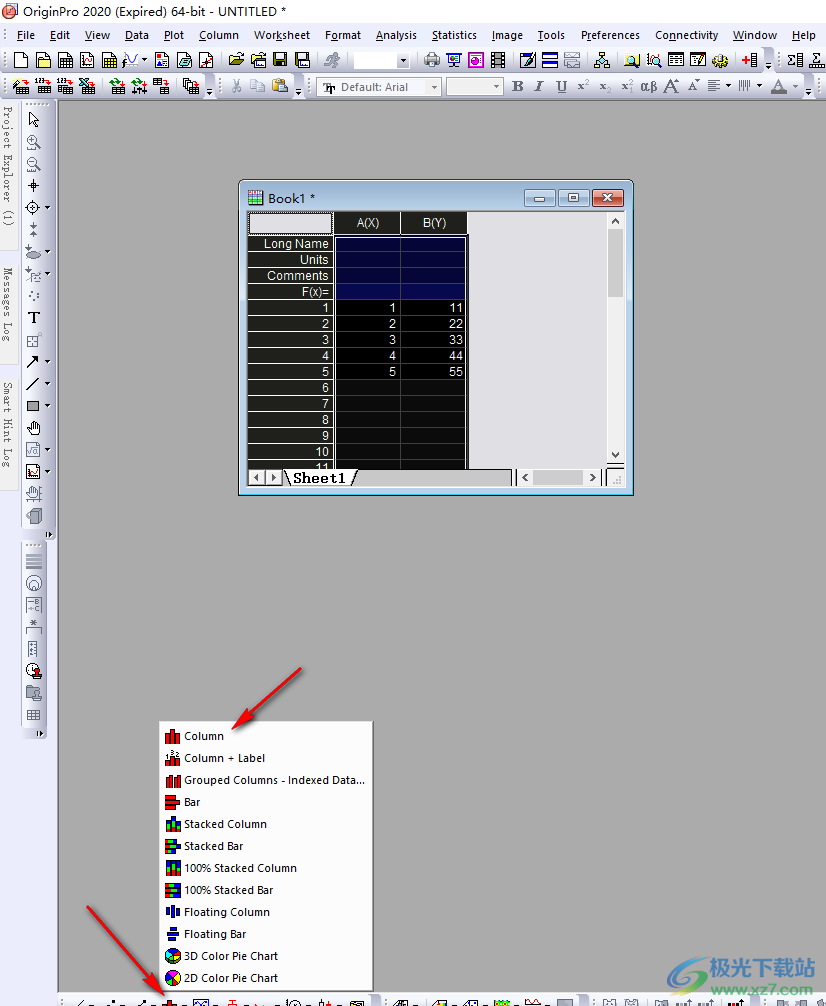
Task: Toggle Bold formatting
Action: click(517, 86)
